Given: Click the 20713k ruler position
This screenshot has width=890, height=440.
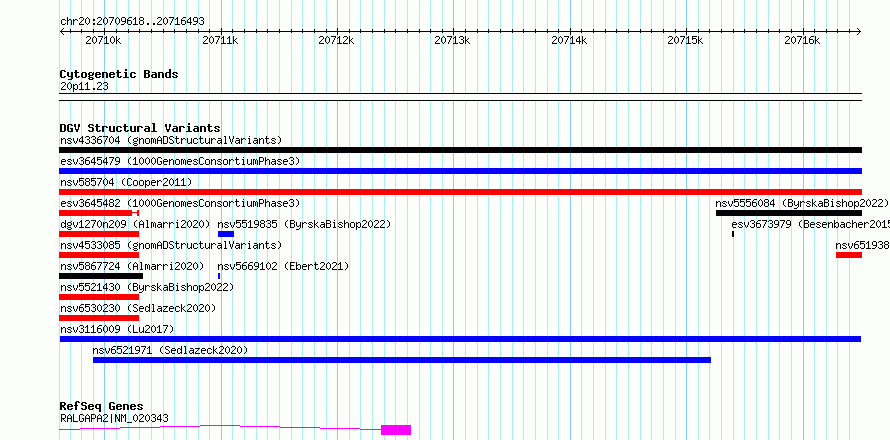Looking at the screenshot, I should coord(452,41).
